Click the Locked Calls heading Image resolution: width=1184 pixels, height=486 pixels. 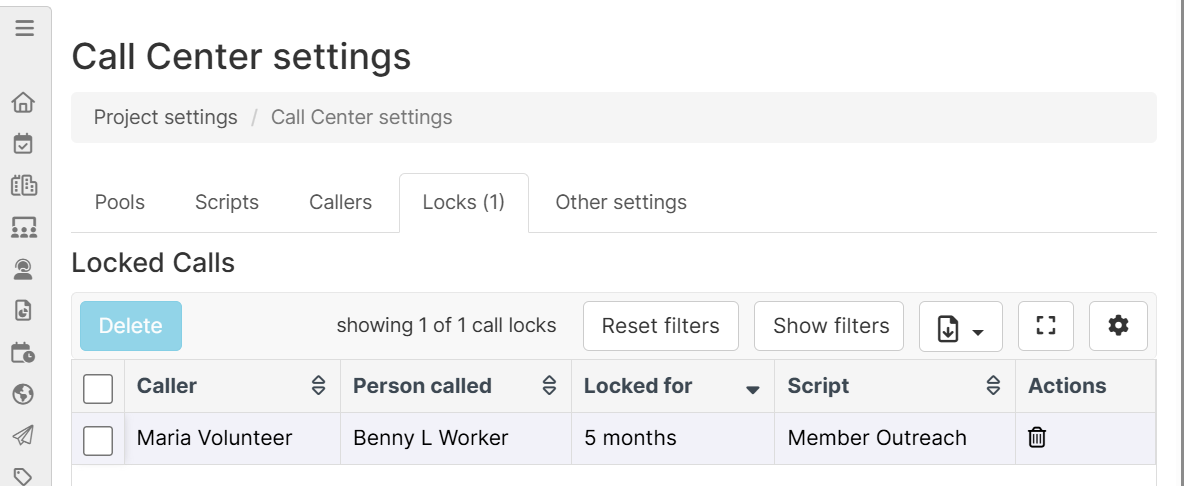coord(153,263)
